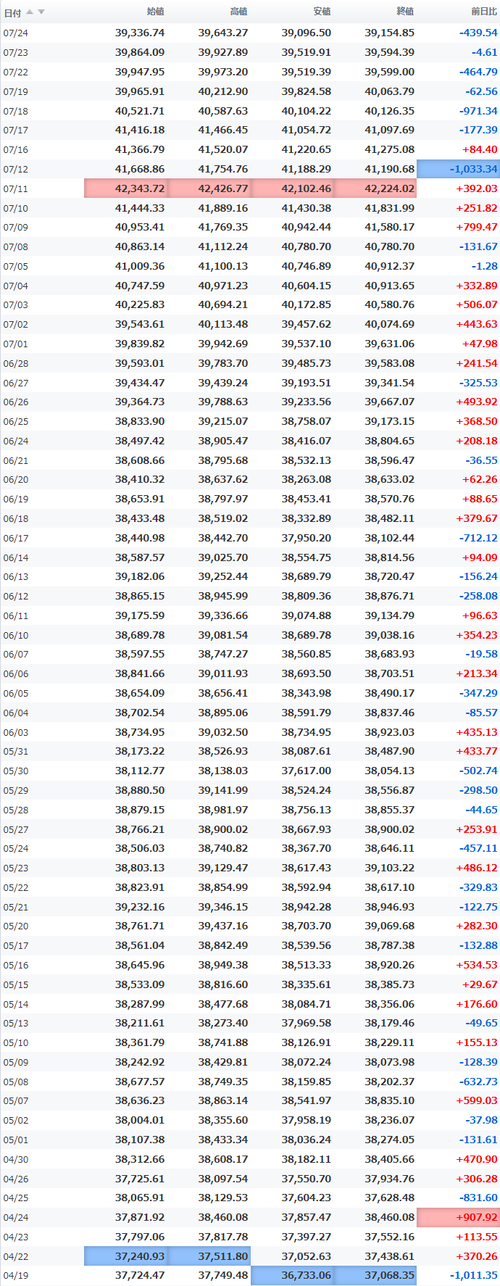The width and height of the screenshot is (500, 1286).
Task: Select closing value 40,063.79
Action: coord(389,91)
